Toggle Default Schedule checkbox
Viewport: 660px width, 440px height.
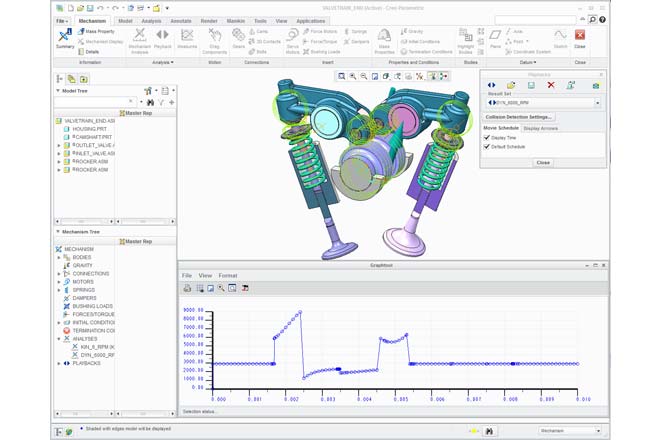487,147
